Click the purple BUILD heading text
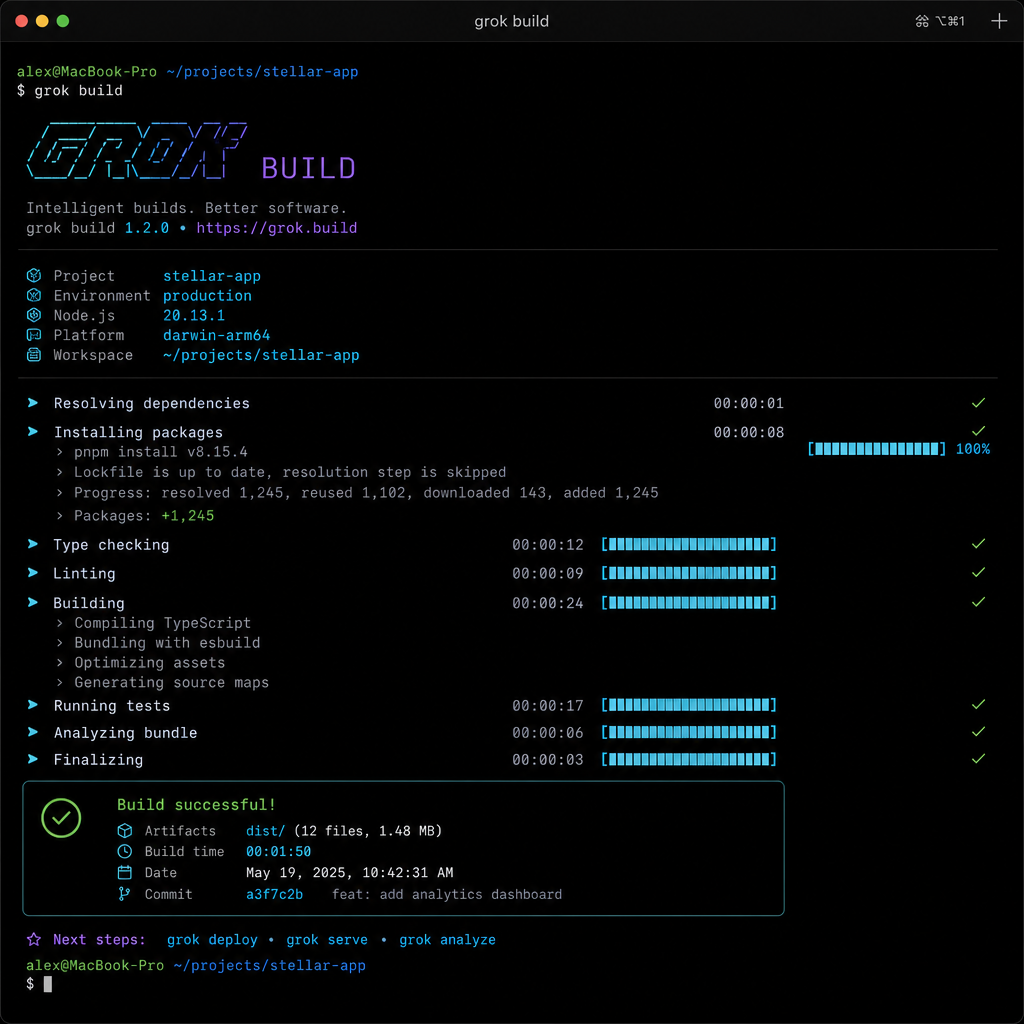1024x1024 pixels. click(308, 168)
